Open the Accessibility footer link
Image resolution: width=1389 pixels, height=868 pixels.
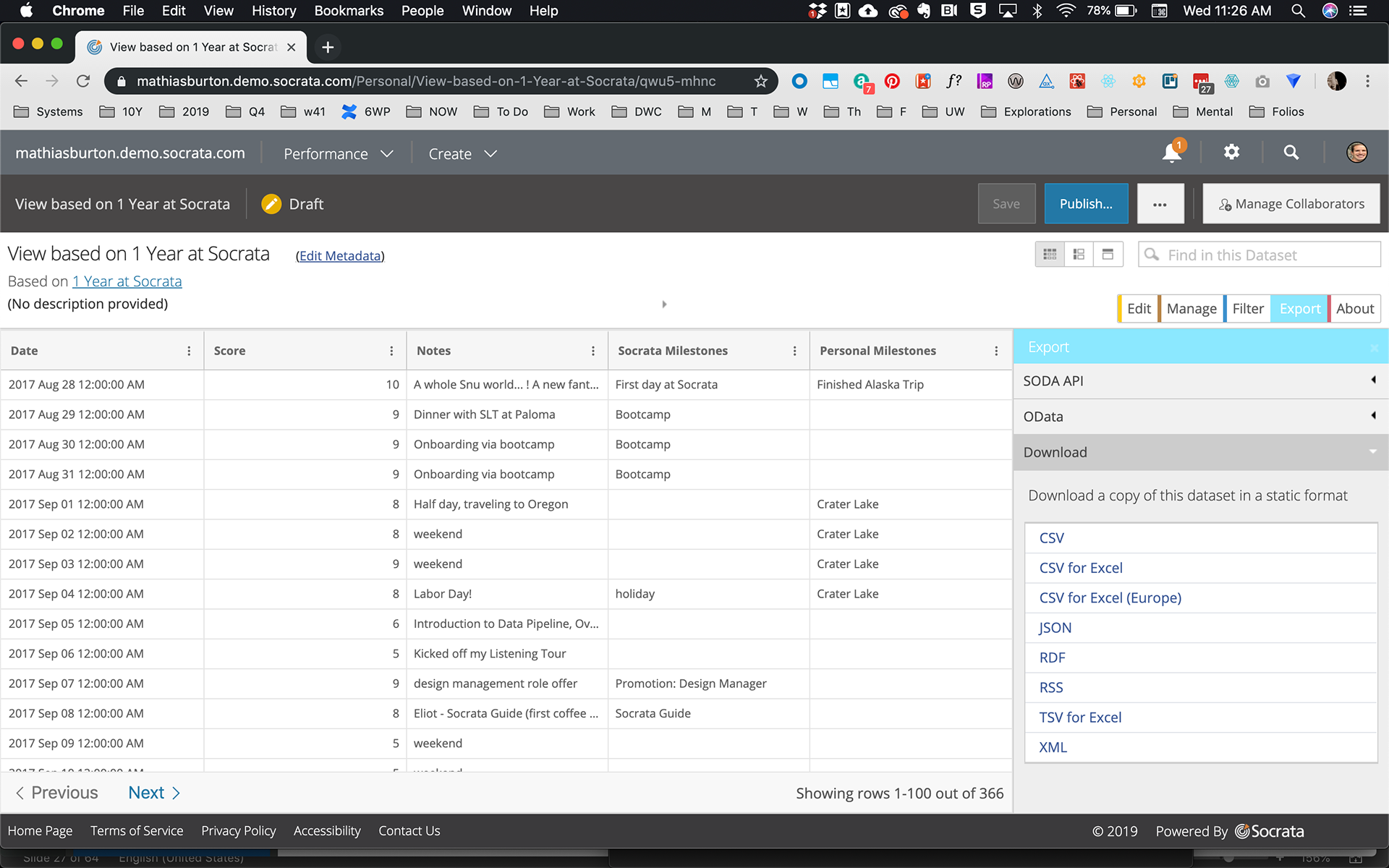327,830
